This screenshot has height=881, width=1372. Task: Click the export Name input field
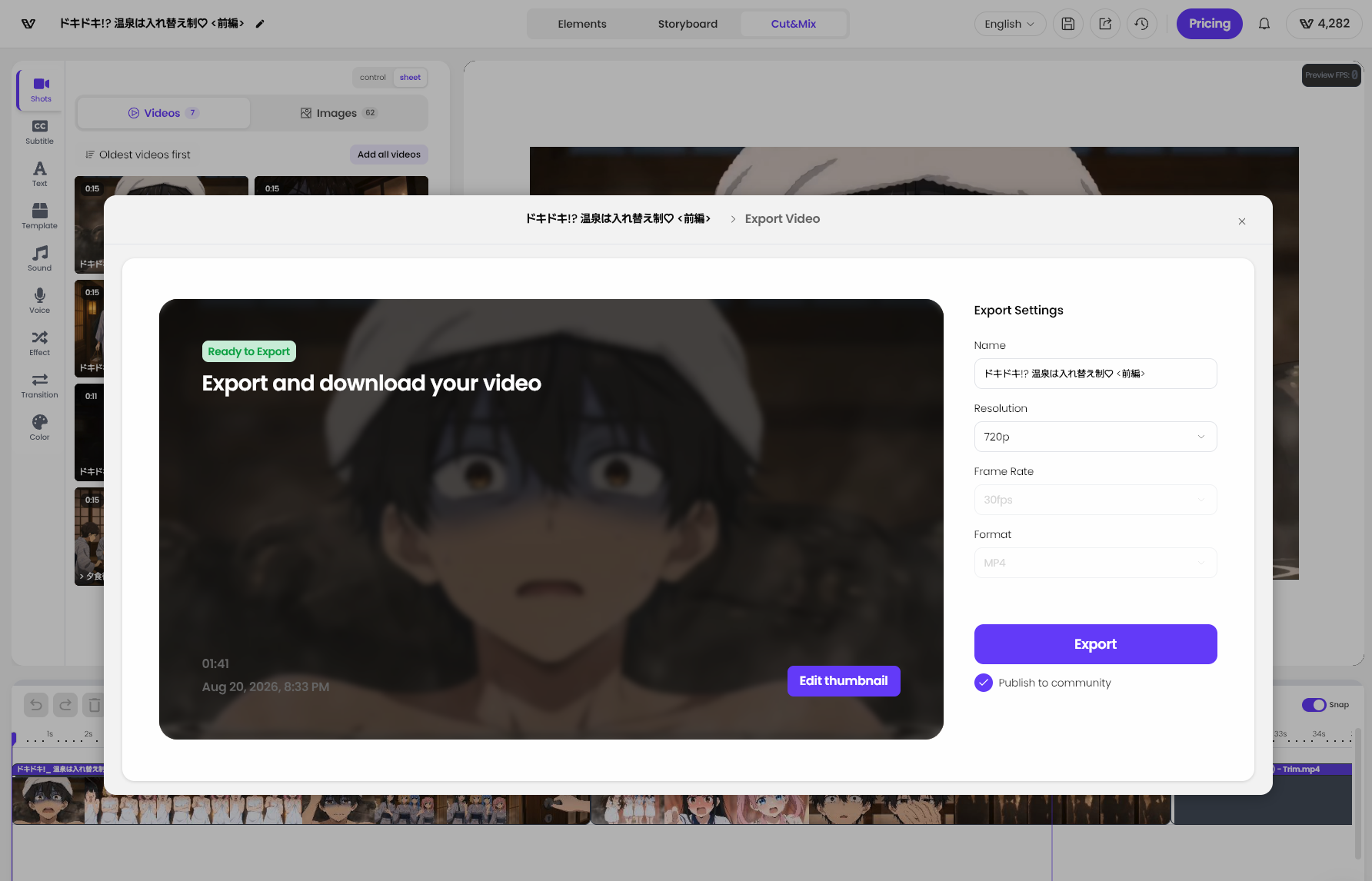(1095, 374)
